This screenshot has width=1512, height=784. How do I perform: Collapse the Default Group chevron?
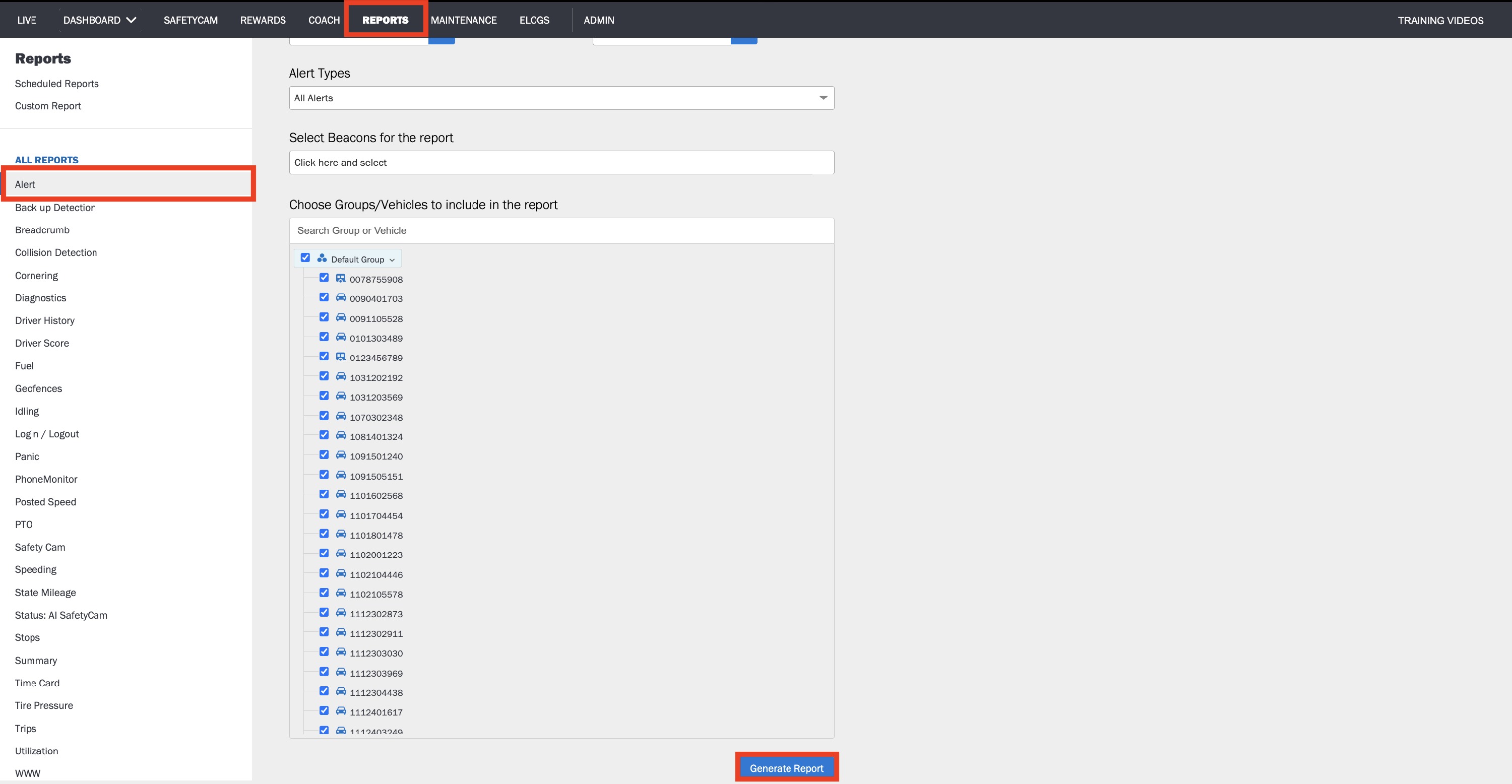392,260
